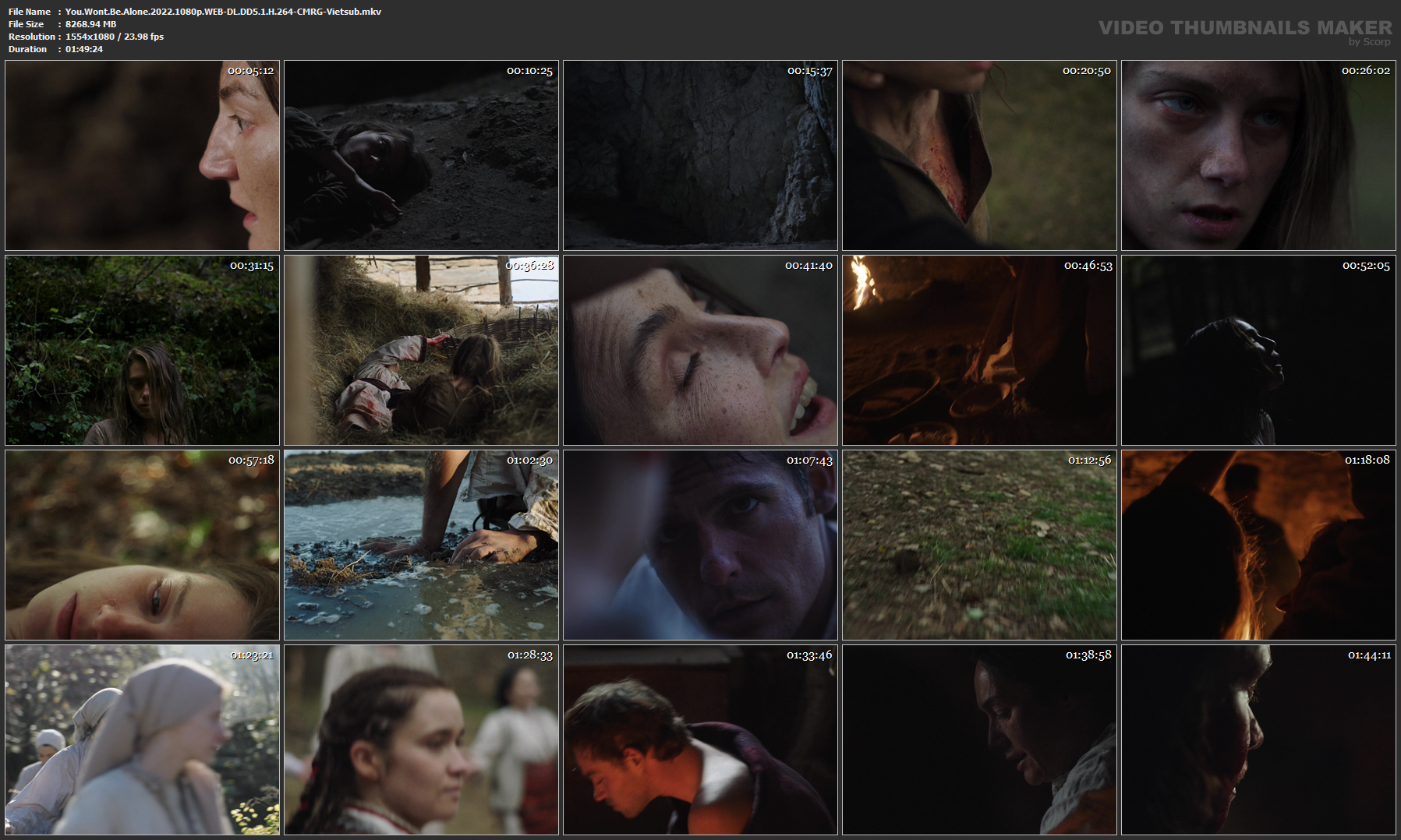
Task: Select the dark silhouette at 00:52:05
Action: [1258, 350]
